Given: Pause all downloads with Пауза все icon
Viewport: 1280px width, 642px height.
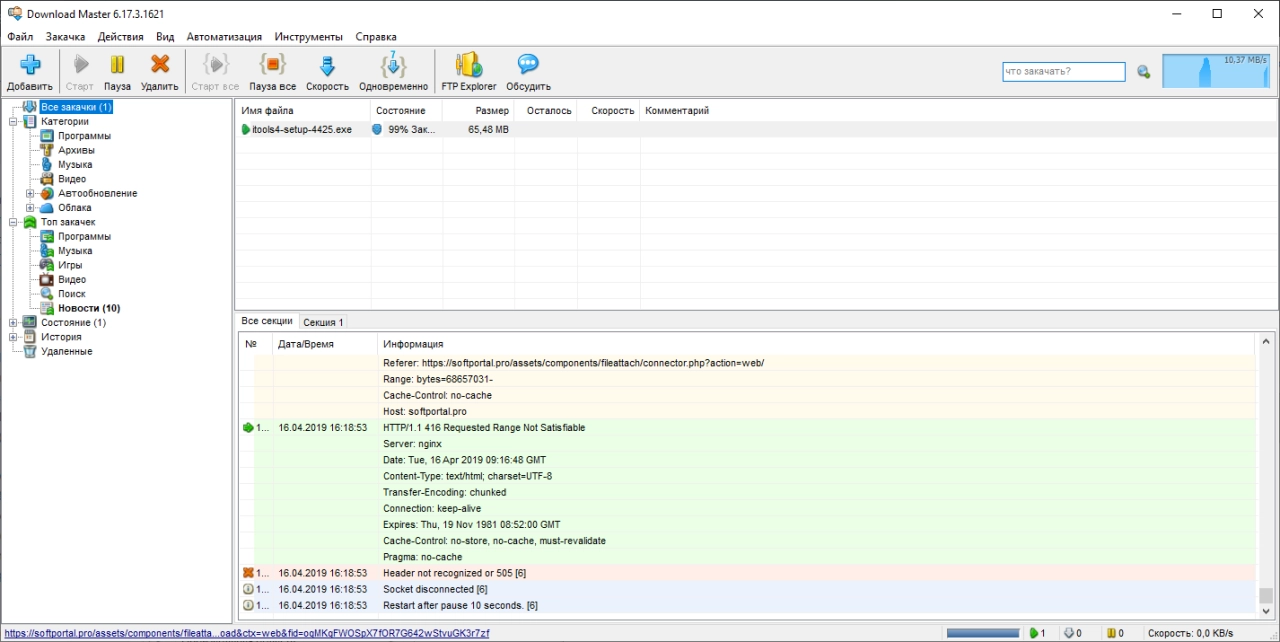Looking at the screenshot, I should [272, 65].
